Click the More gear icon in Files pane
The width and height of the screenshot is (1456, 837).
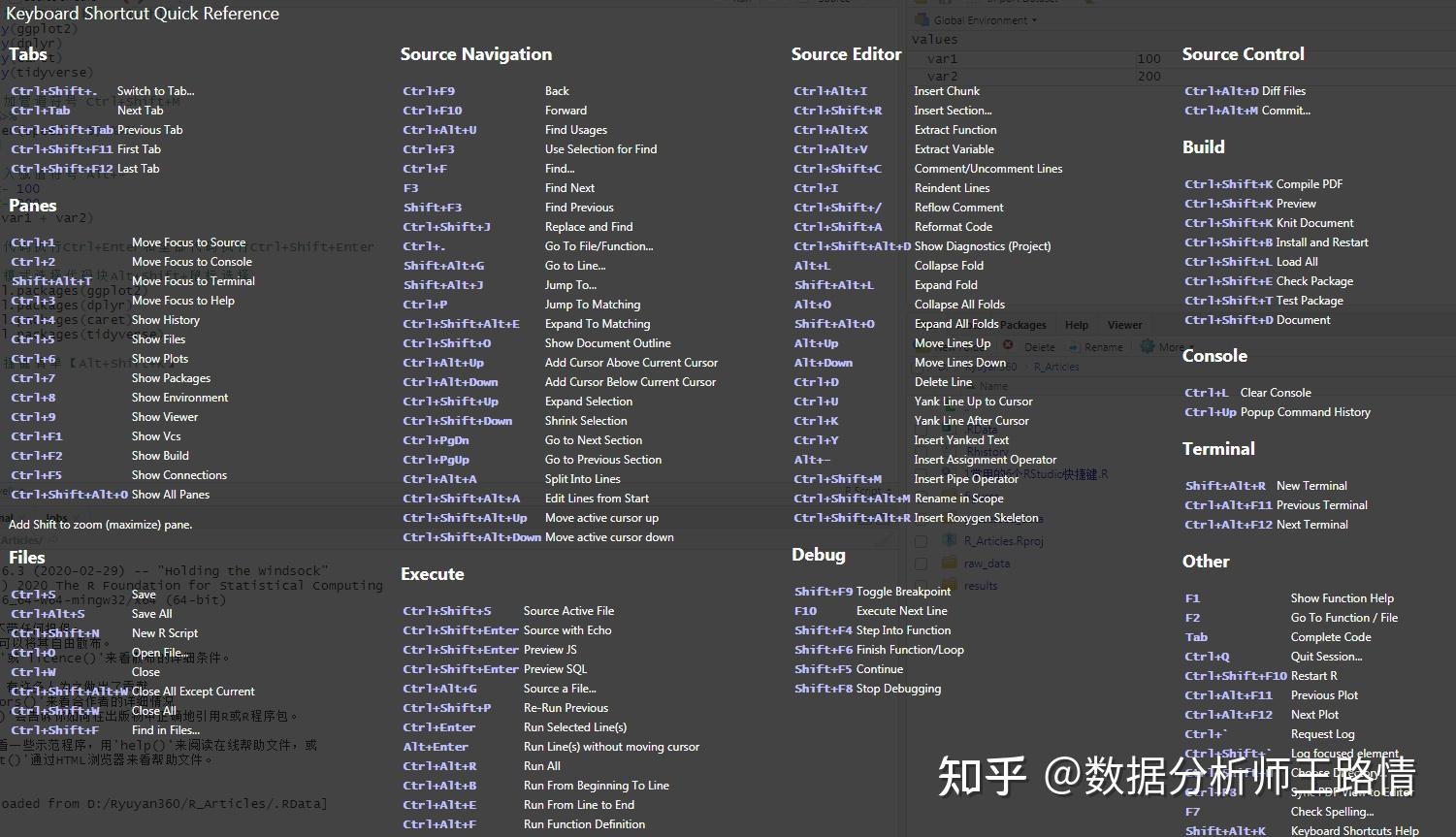click(x=1148, y=345)
